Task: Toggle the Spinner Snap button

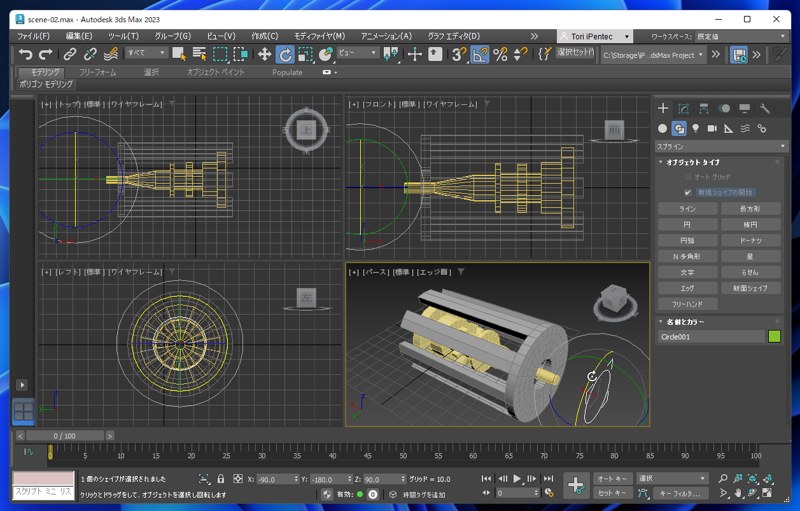Action: pyautogui.click(x=520, y=54)
